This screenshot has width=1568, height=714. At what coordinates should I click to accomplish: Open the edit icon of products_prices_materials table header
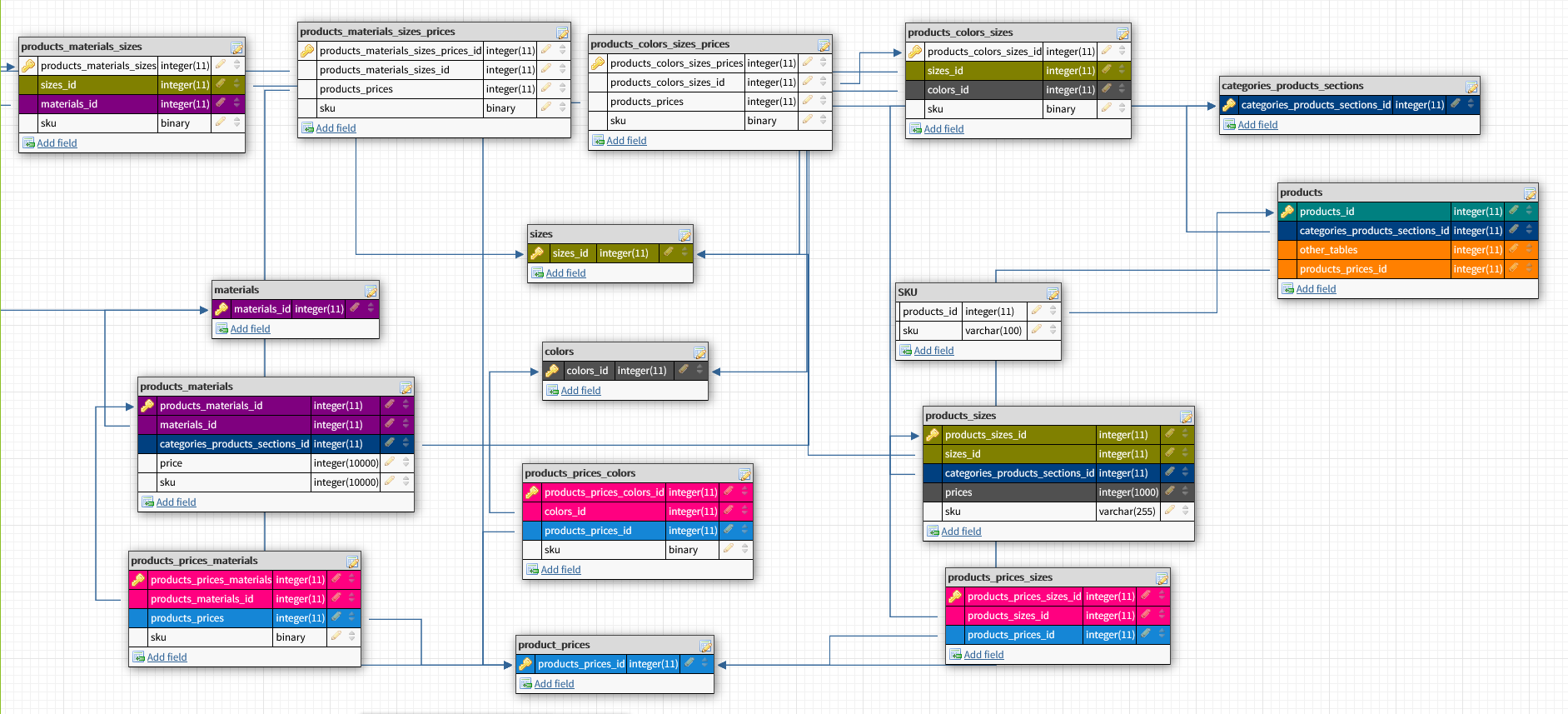(353, 562)
